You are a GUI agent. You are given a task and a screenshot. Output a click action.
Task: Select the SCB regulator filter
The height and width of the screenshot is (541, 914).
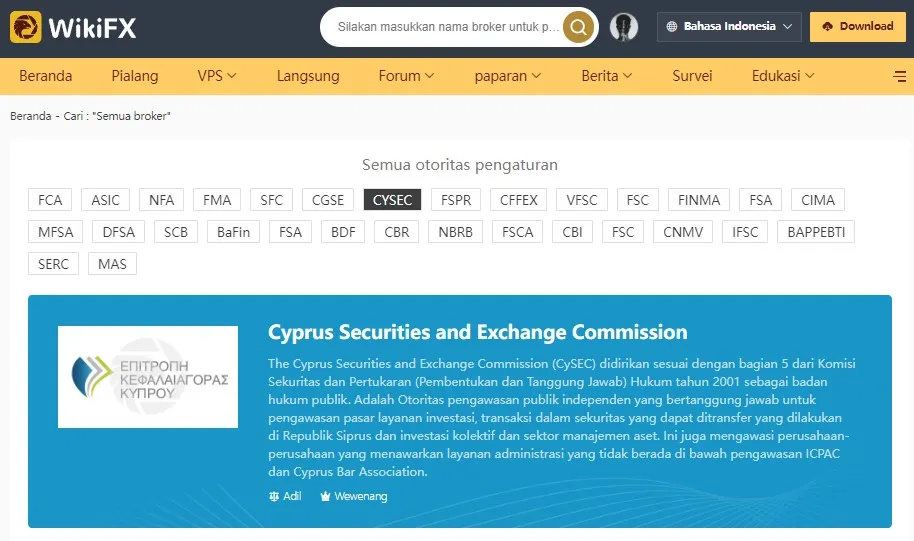[x=175, y=232]
